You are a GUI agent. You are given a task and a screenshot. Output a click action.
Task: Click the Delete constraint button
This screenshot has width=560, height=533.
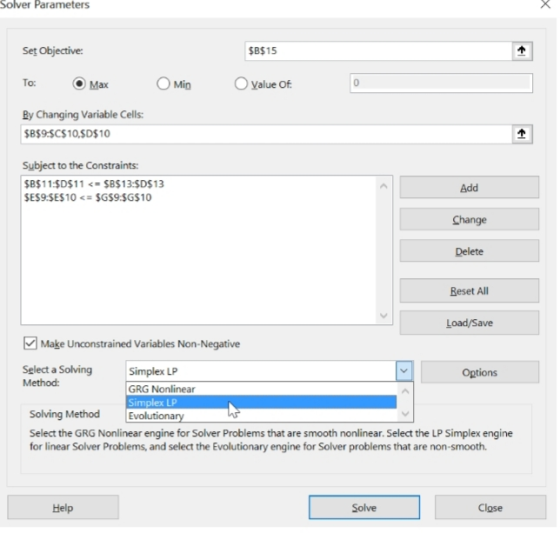(469, 251)
